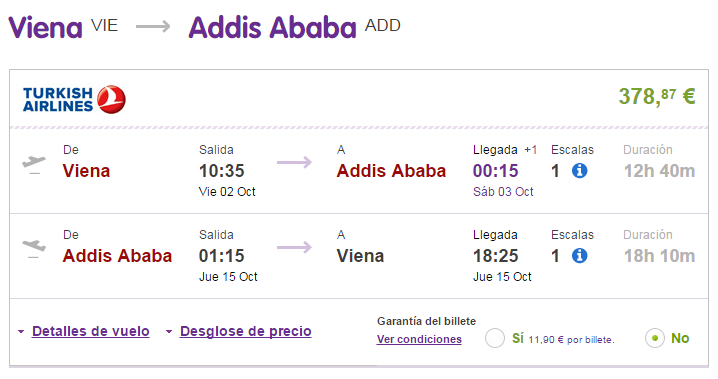
Task: Open stopover info icon for the return flight
Action: point(579,255)
